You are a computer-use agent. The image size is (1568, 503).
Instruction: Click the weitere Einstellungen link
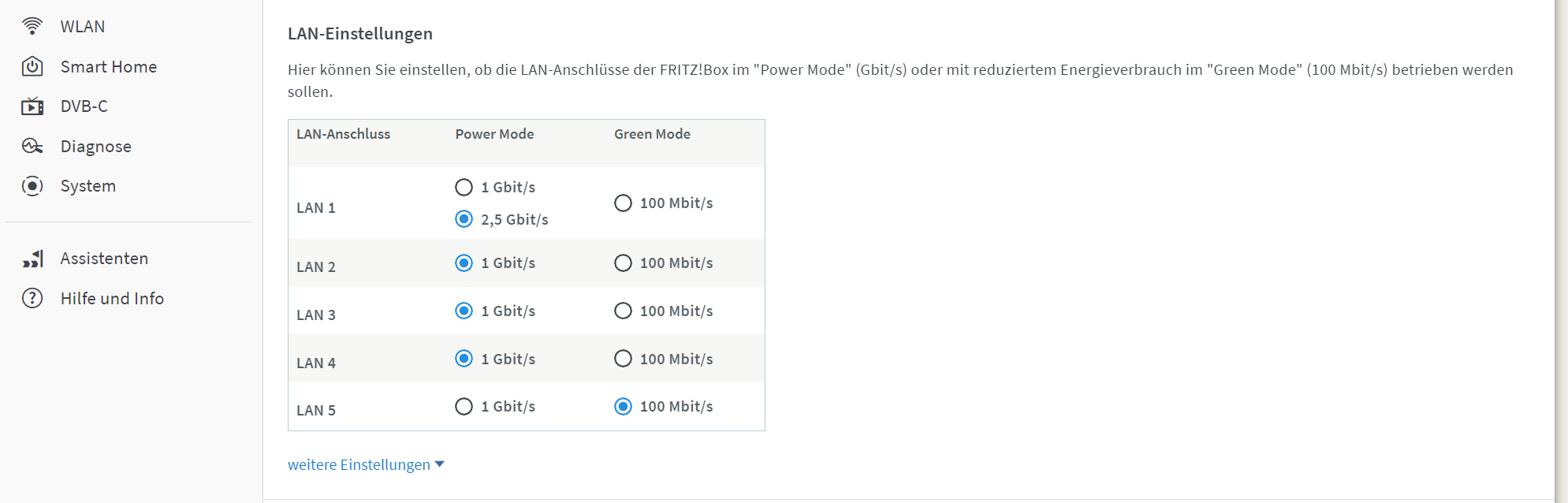click(x=359, y=464)
